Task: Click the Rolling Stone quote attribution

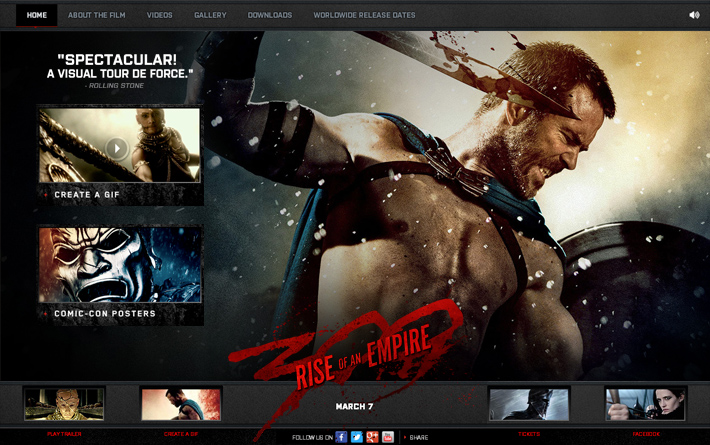Action: pos(116,86)
